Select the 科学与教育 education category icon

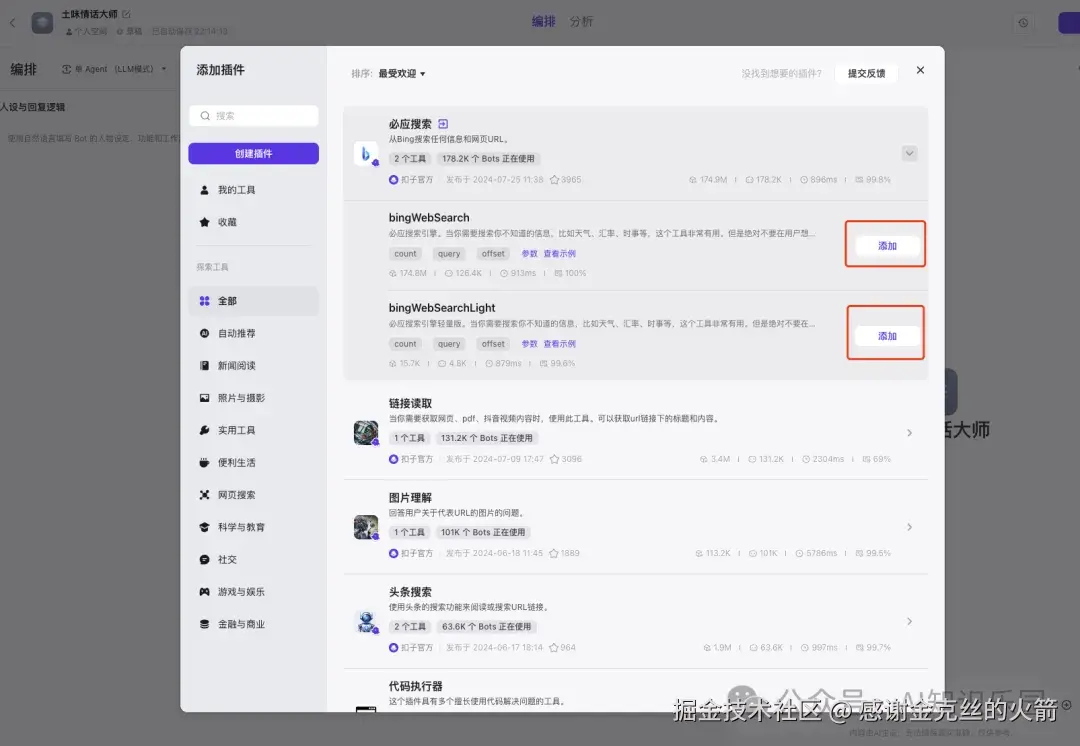click(203, 527)
